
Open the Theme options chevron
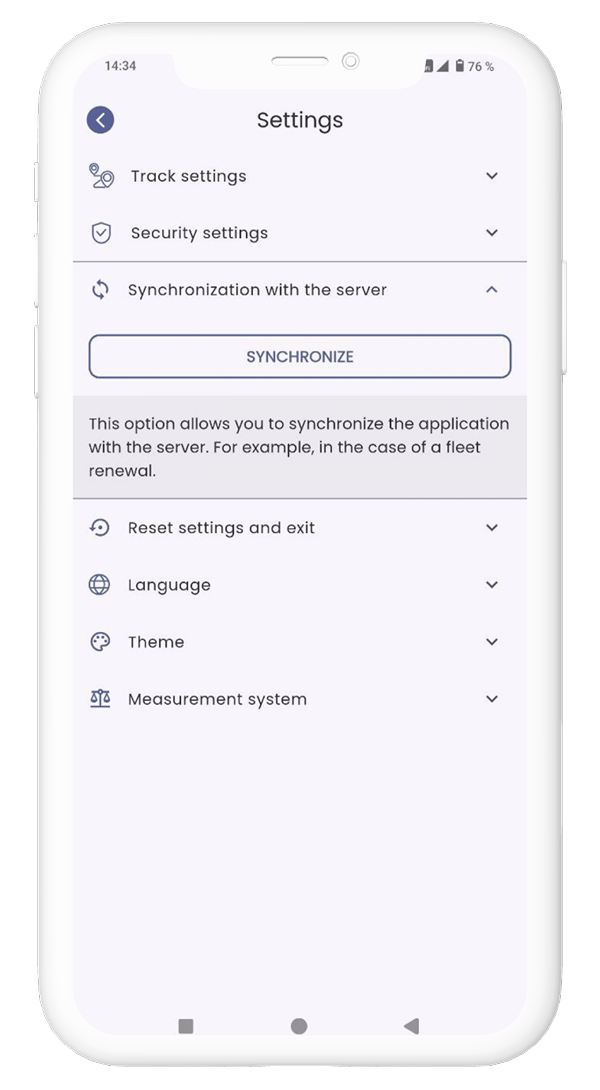point(491,642)
